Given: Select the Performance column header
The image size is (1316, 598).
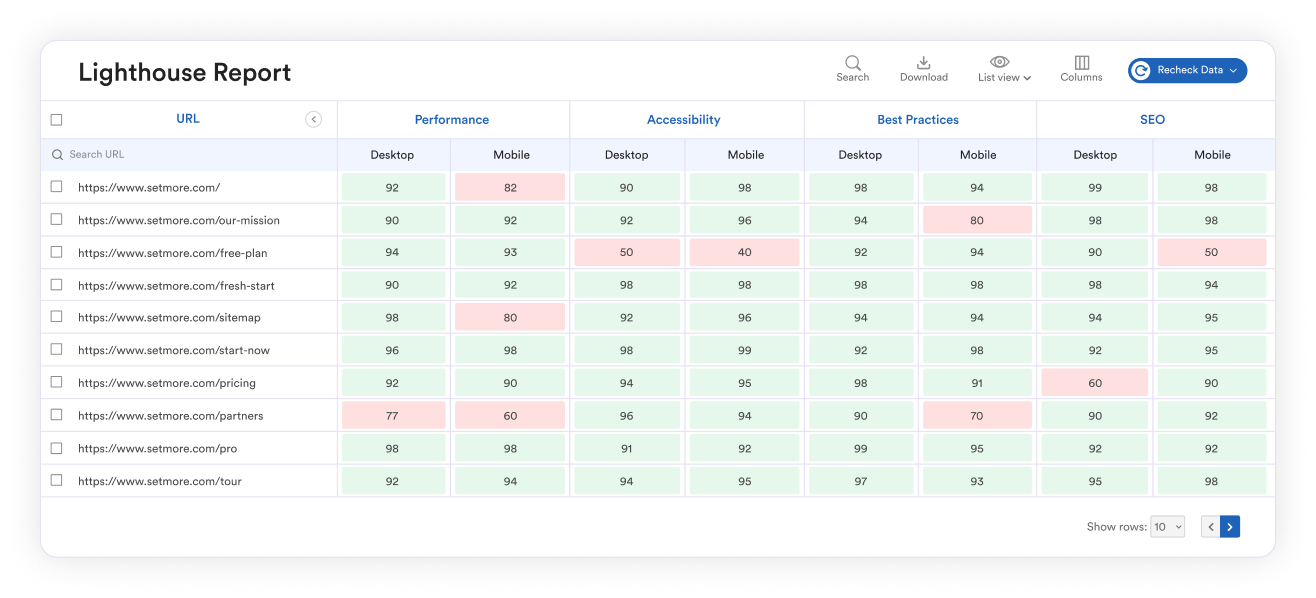Looking at the screenshot, I should (452, 119).
